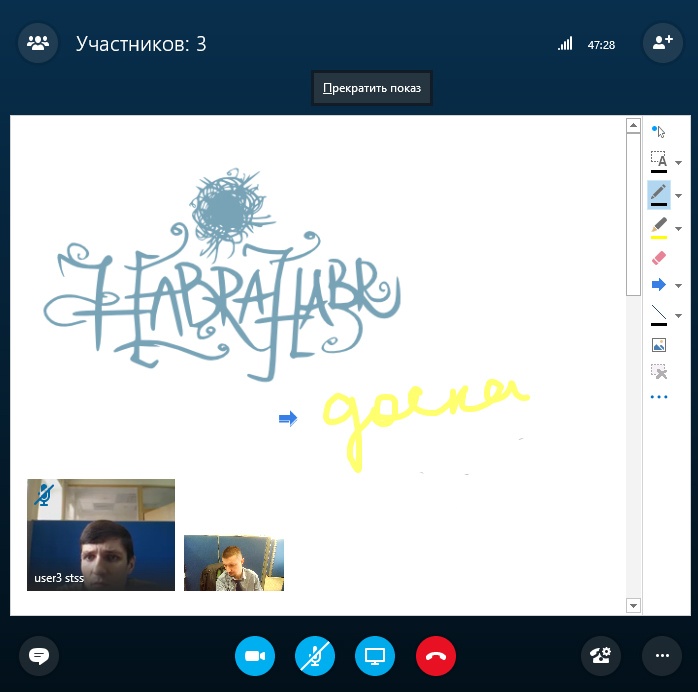
Task: Click muted mic icon on user3 video
Action: [x=44, y=495]
